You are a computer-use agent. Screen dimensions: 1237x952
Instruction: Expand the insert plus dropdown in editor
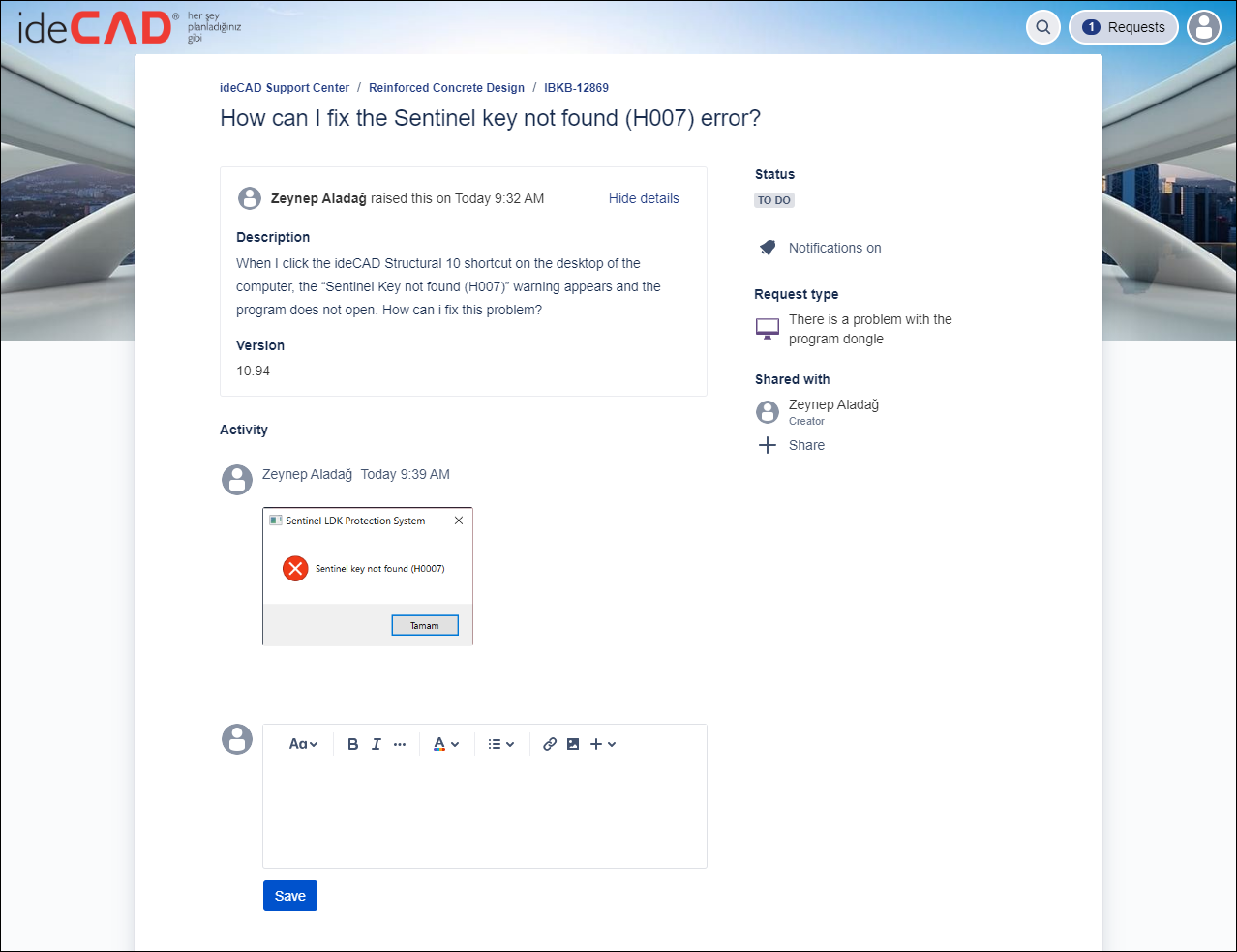[603, 744]
